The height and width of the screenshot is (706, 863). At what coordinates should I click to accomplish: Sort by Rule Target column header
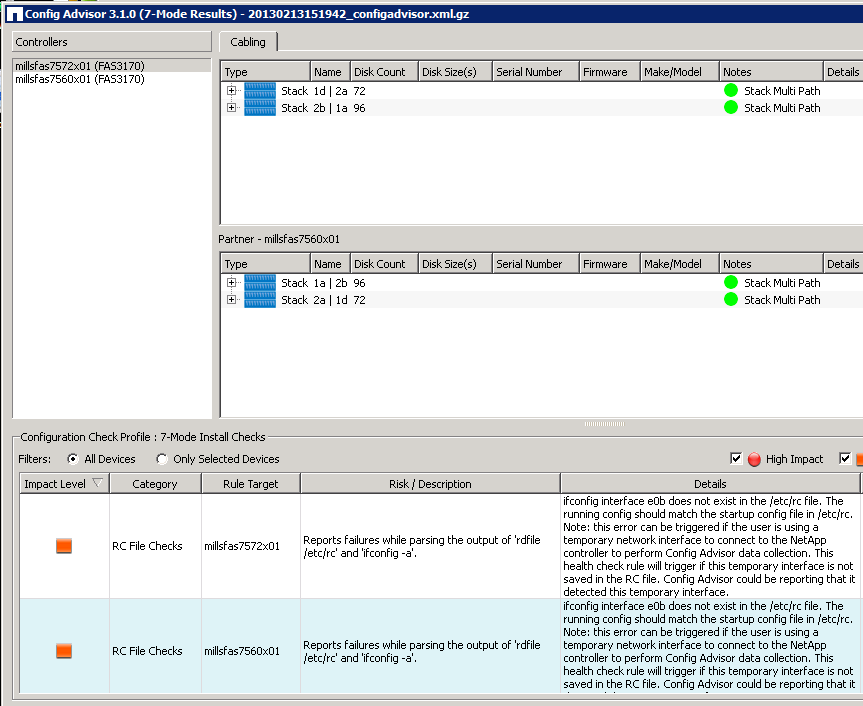pyautogui.click(x=251, y=484)
